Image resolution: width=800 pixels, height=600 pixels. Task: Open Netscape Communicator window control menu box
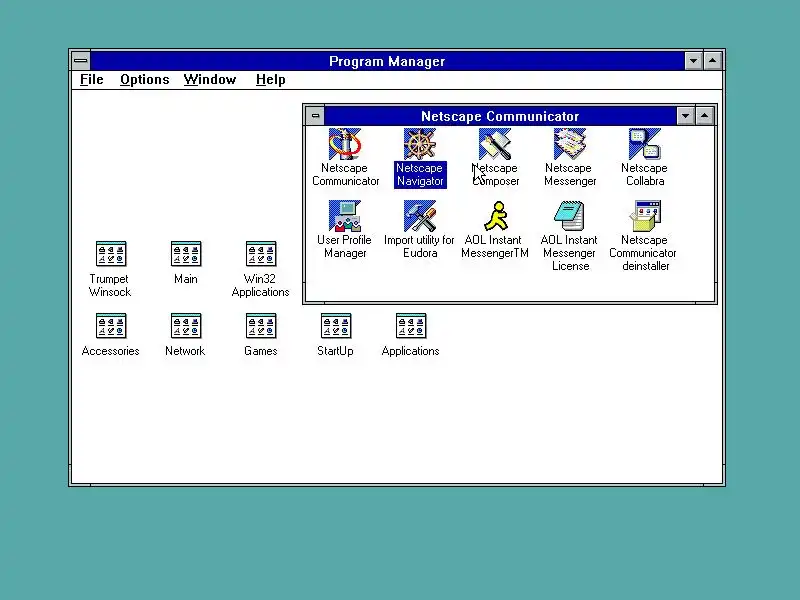pyautogui.click(x=315, y=116)
